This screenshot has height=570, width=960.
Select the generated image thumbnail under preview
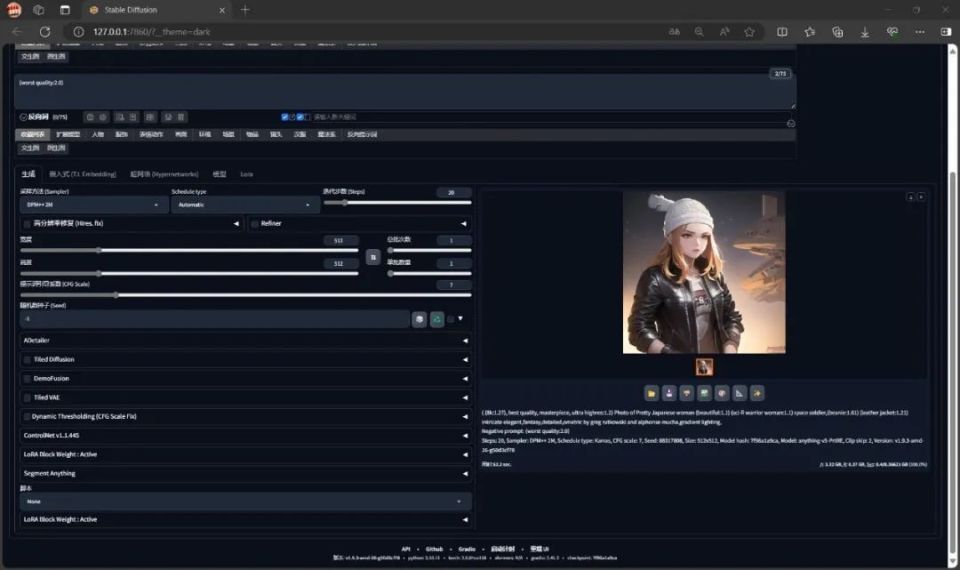point(704,367)
